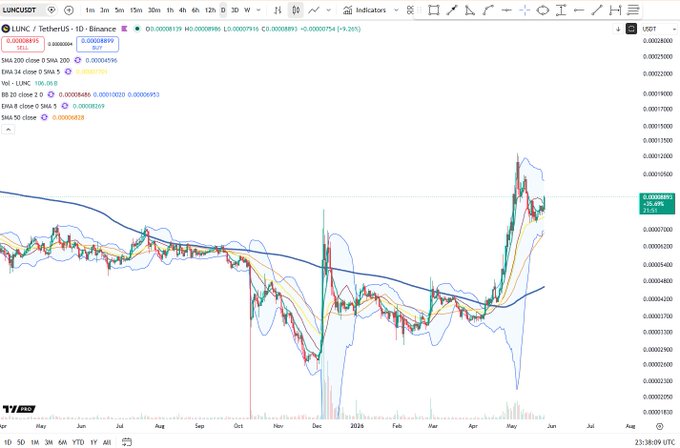Click the SMA 200 indicator settings icon

click(x=78, y=60)
